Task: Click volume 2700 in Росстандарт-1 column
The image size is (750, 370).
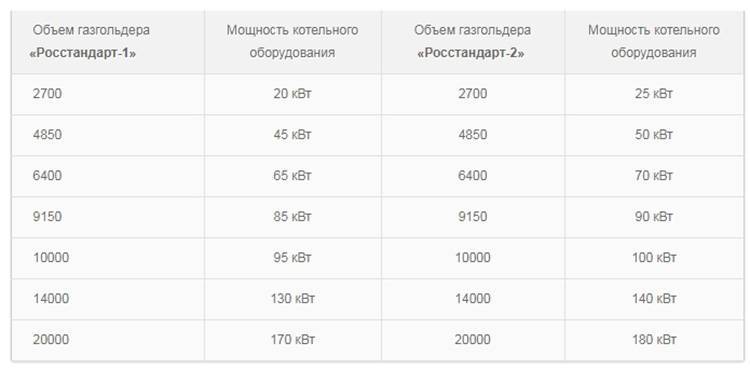Action: (47, 94)
